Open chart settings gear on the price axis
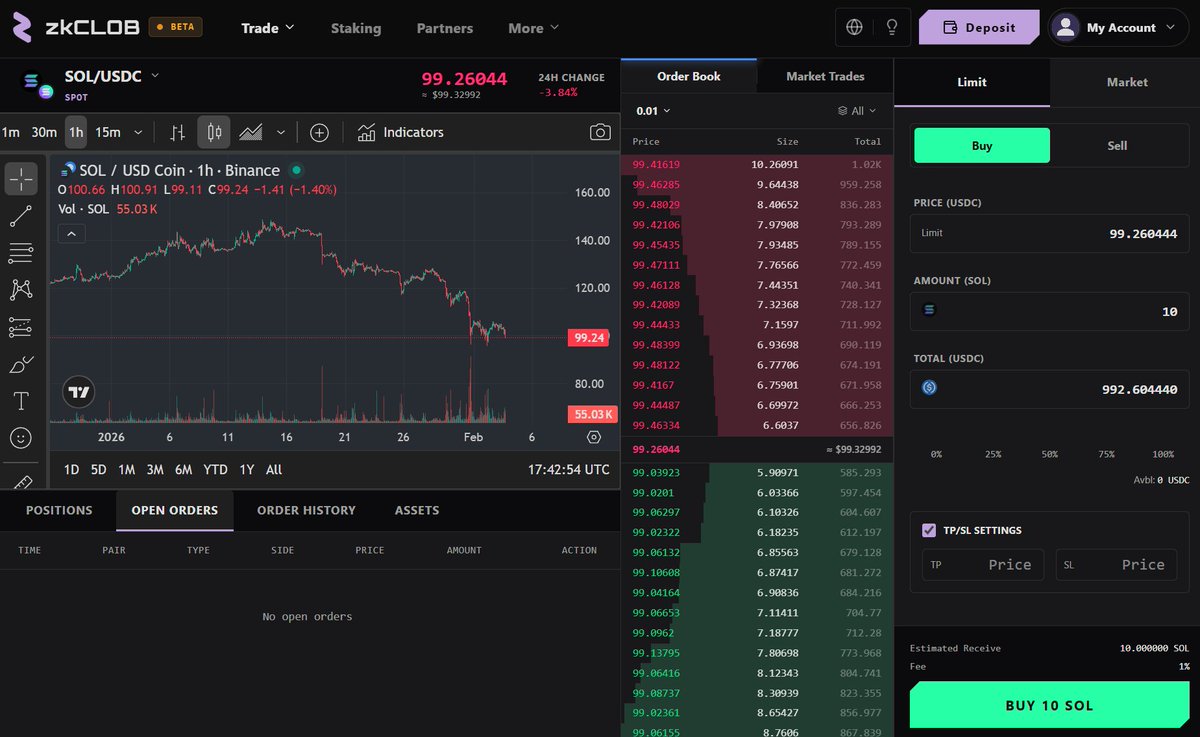The width and height of the screenshot is (1200, 737). 594,437
